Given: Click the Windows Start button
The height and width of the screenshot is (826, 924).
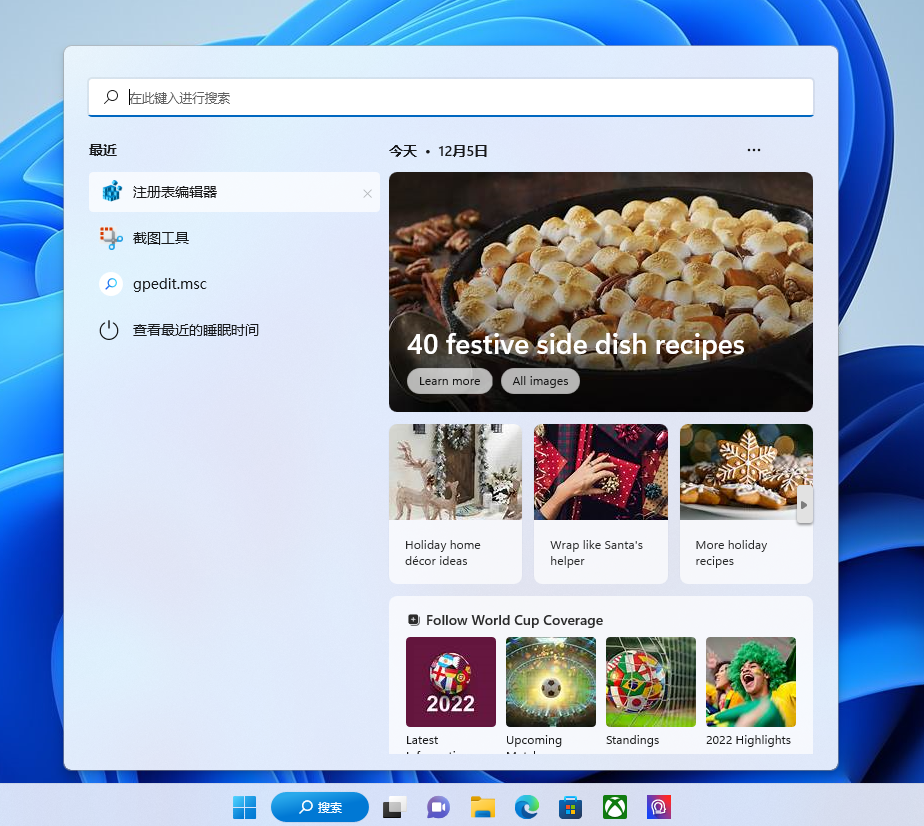Looking at the screenshot, I should (244, 807).
